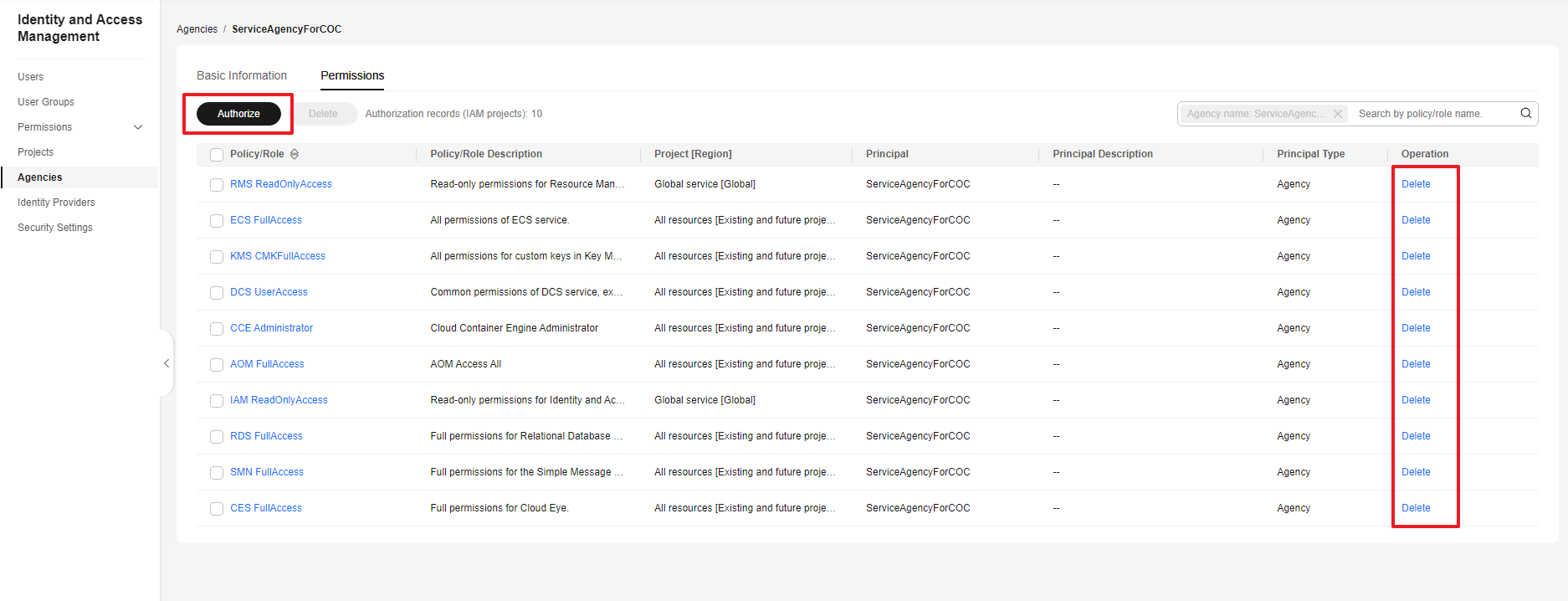Screen dimensions: 1568x601
Task: Open Projects in sidebar
Action: tap(36, 152)
